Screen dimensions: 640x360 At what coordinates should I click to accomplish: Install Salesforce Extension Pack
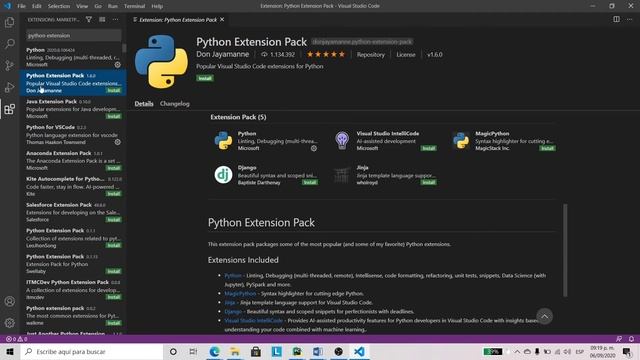tap(113, 220)
